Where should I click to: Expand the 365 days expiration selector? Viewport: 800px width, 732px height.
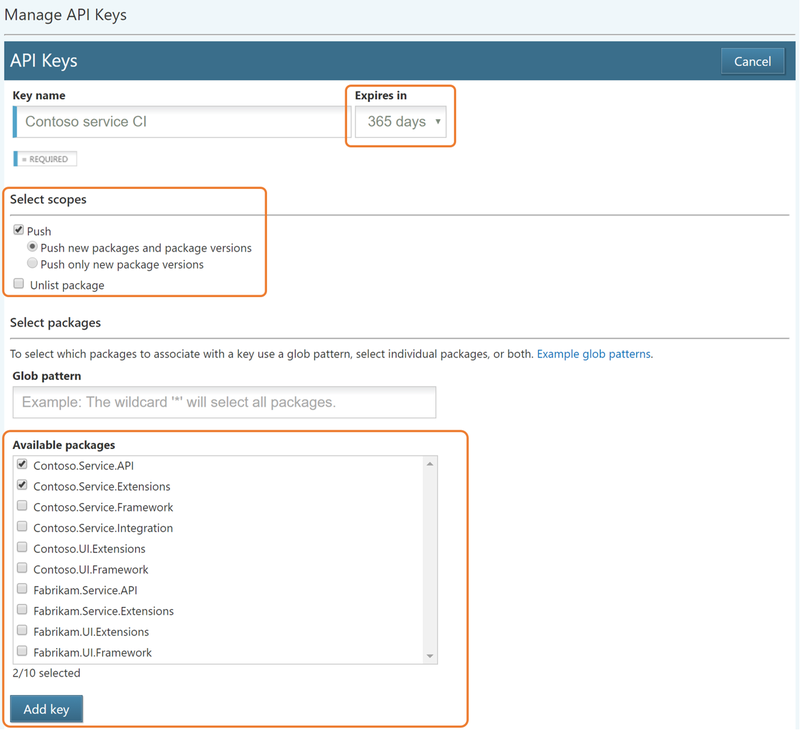click(x=400, y=121)
